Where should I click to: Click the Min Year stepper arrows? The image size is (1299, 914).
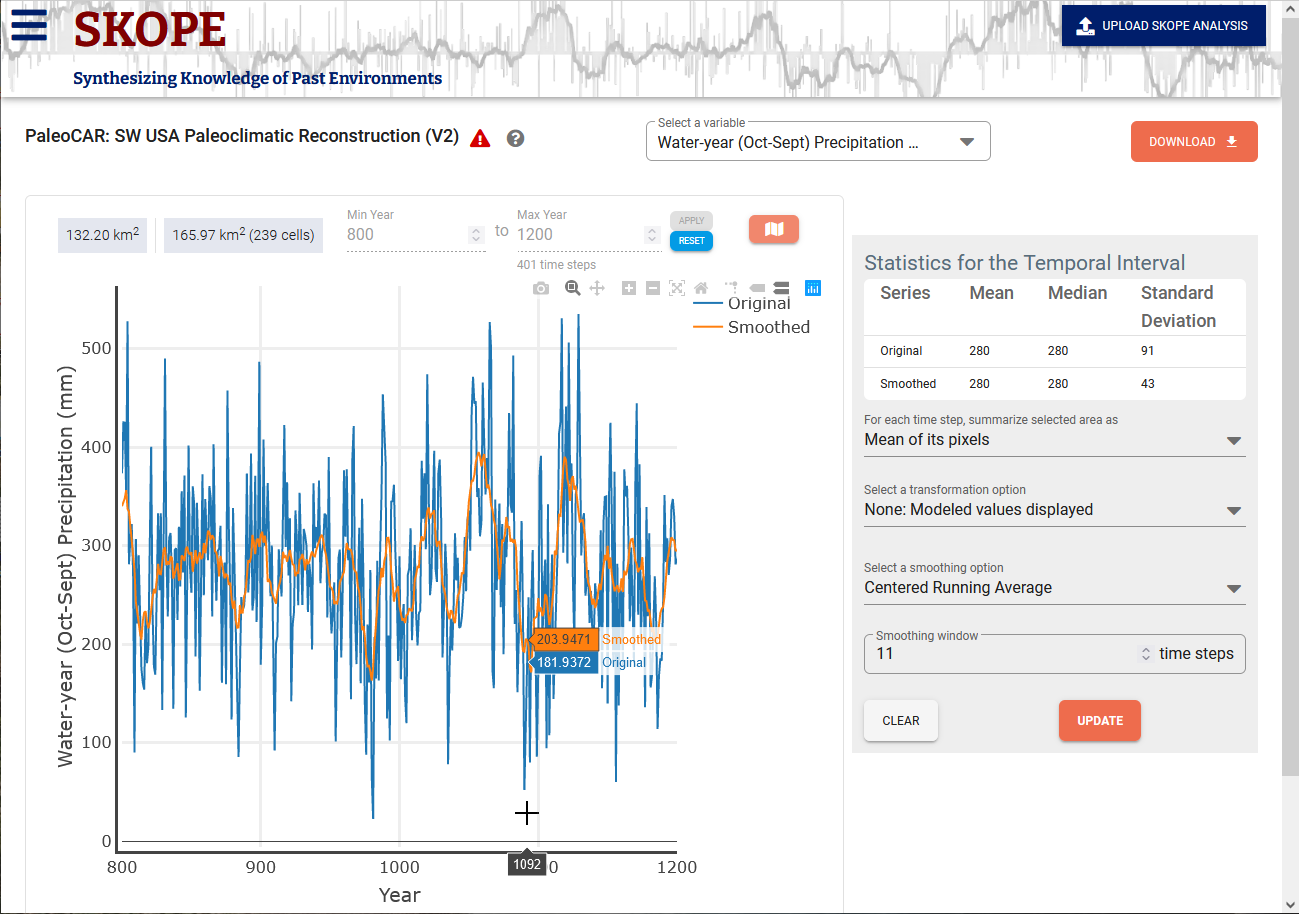pos(477,235)
